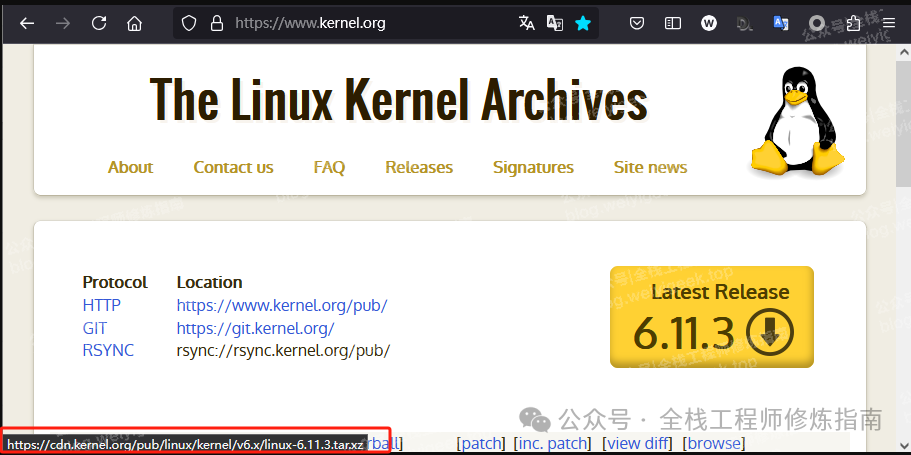Click the Location column heading
Image resolution: width=911 pixels, height=455 pixels.
point(209,282)
